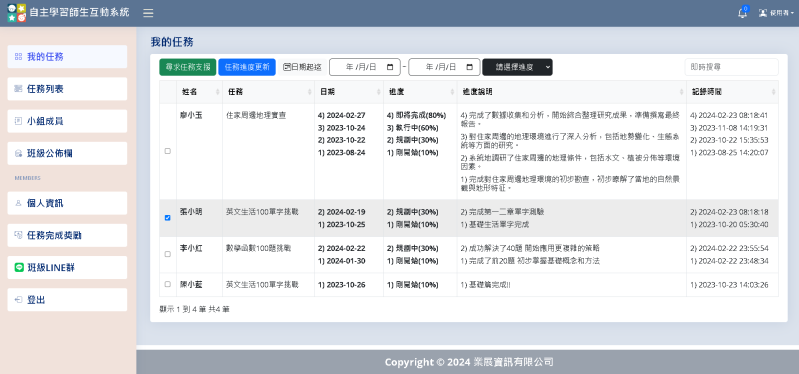Click 英文生活100單字挑戰 in 陳小藍 row

click(x=262, y=285)
